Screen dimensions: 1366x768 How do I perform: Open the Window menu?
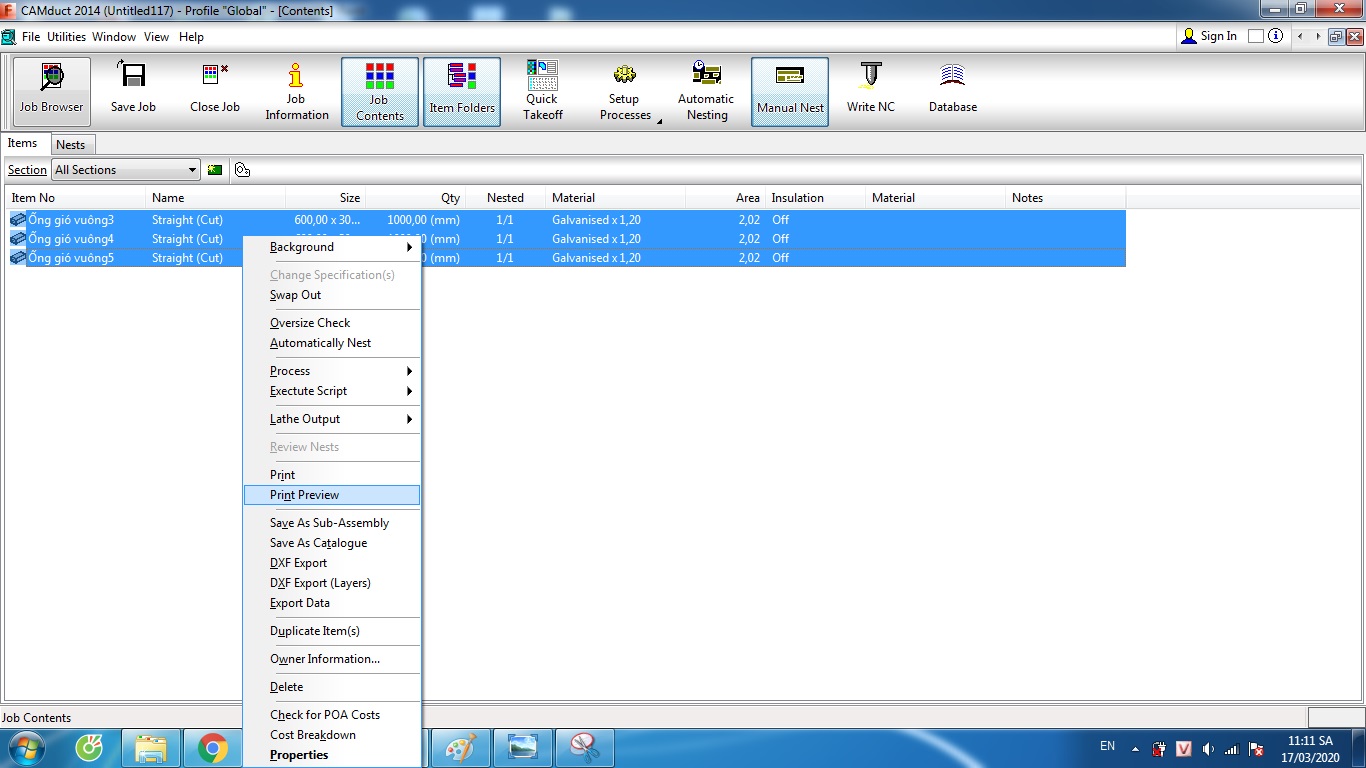[114, 37]
